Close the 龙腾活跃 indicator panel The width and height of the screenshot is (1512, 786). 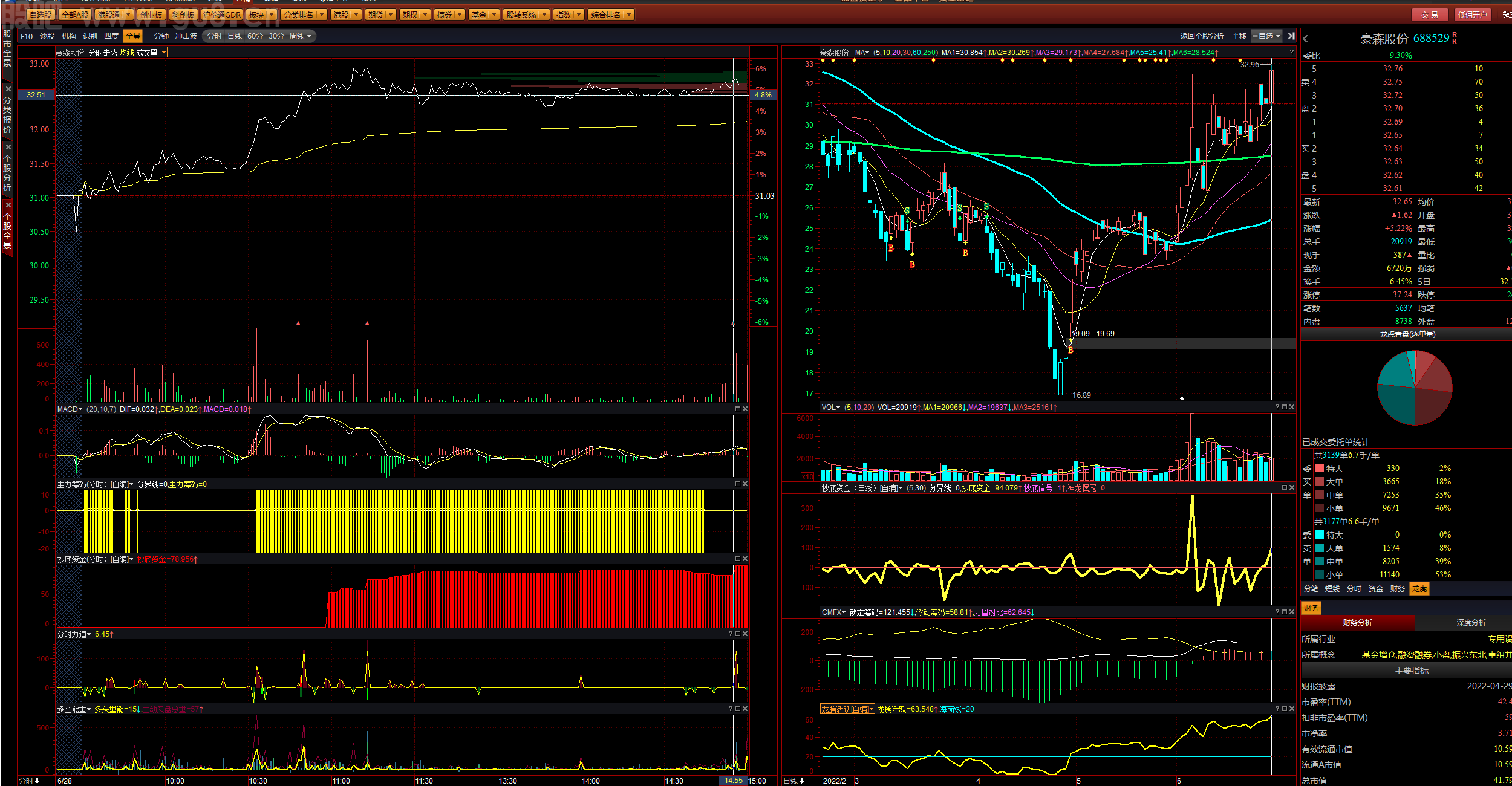1292,709
